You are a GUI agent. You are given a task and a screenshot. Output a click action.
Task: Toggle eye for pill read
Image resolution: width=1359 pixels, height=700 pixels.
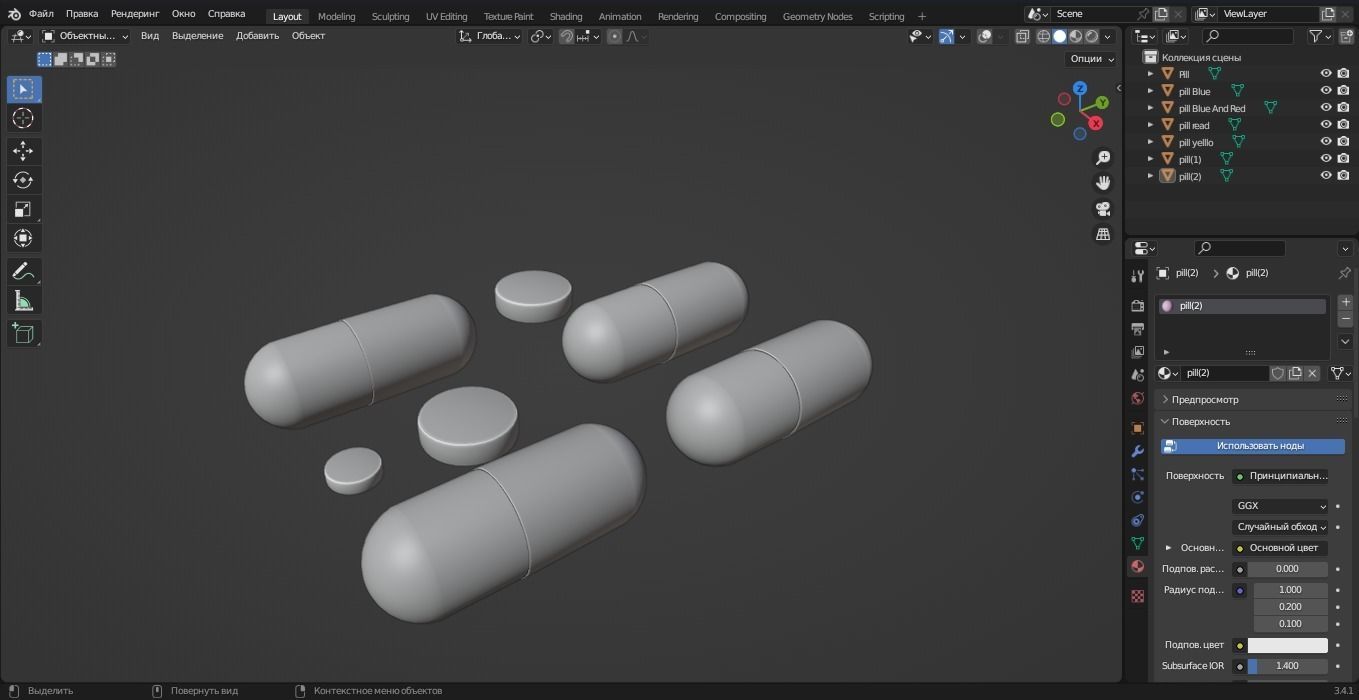pos(1326,125)
